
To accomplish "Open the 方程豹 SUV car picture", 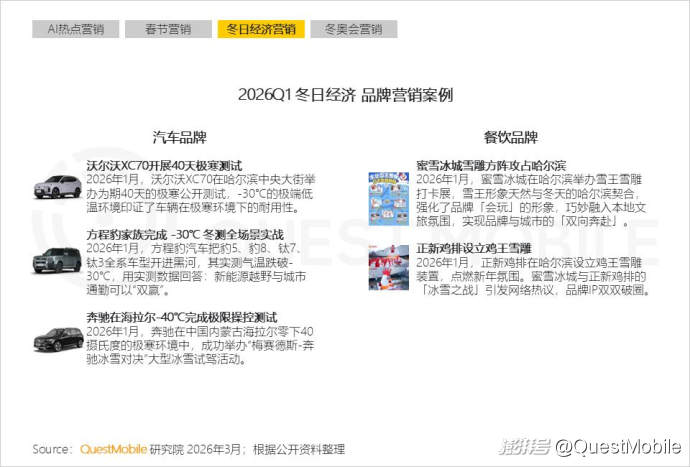I will (57, 258).
